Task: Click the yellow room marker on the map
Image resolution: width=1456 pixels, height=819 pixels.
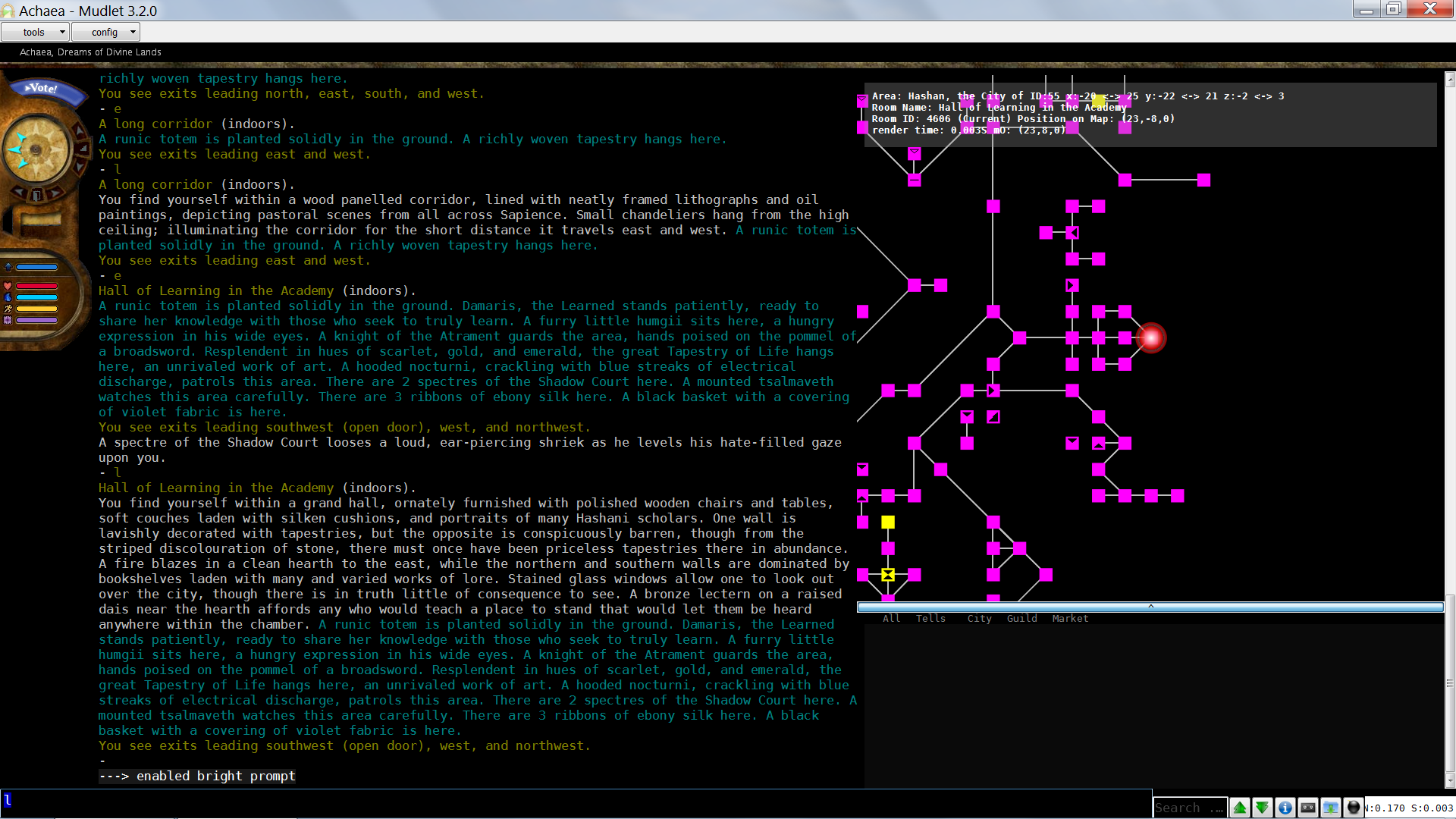Action: click(x=888, y=522)
